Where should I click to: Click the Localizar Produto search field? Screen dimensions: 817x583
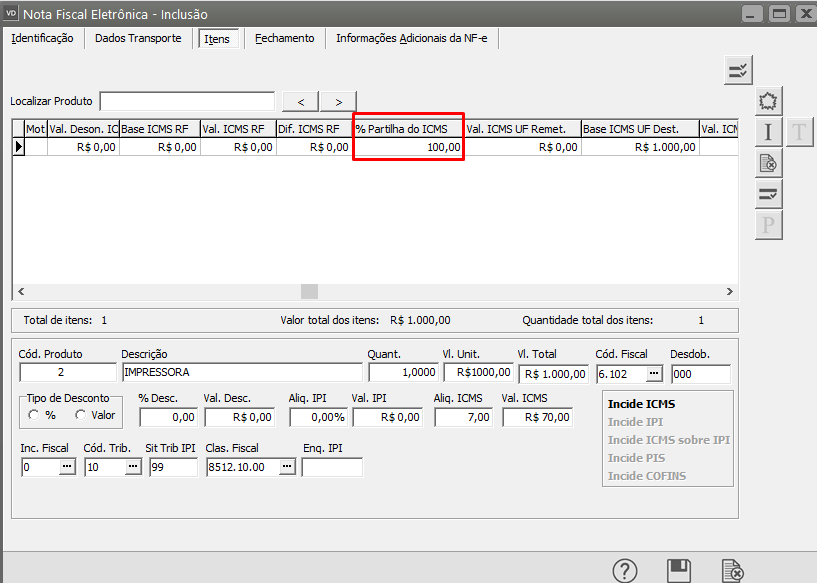(x=187, y=101)
